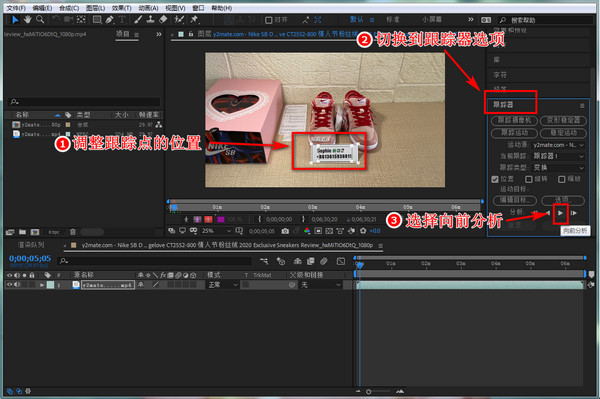600x399 pixels.
Task: Switch to 渲染队列 render queue tab
Action: (x=31, y=245)
